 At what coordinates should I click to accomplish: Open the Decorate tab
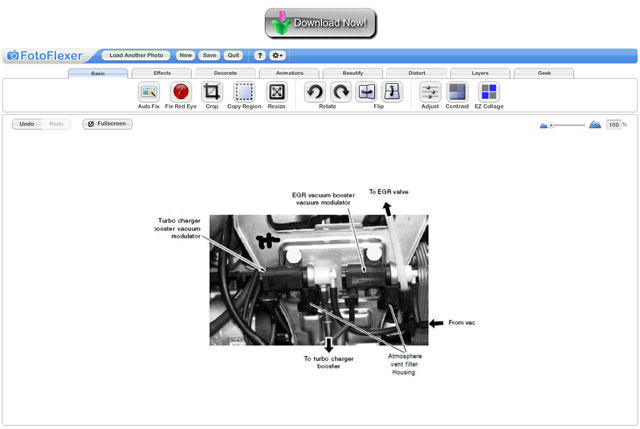tap(225, 73)
